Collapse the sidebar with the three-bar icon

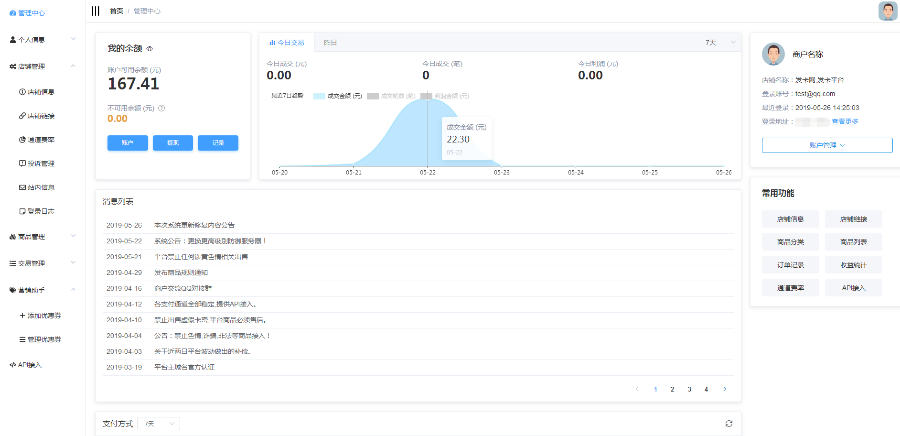point(95,11)
